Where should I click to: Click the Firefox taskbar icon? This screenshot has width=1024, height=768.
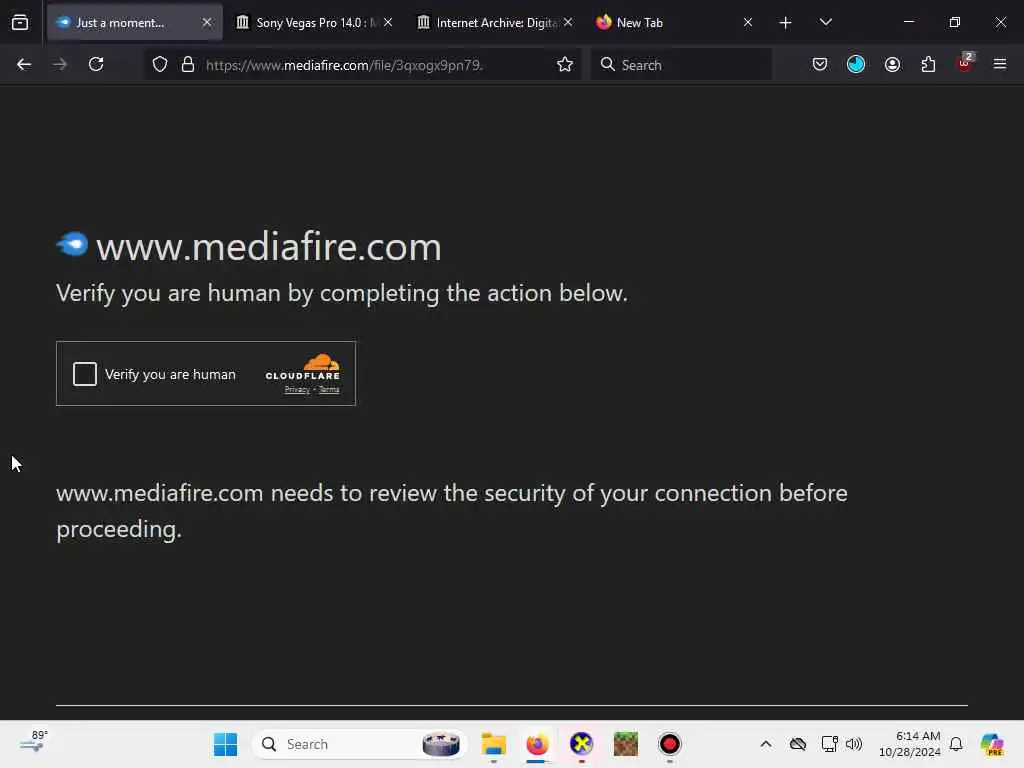point(537,744)
